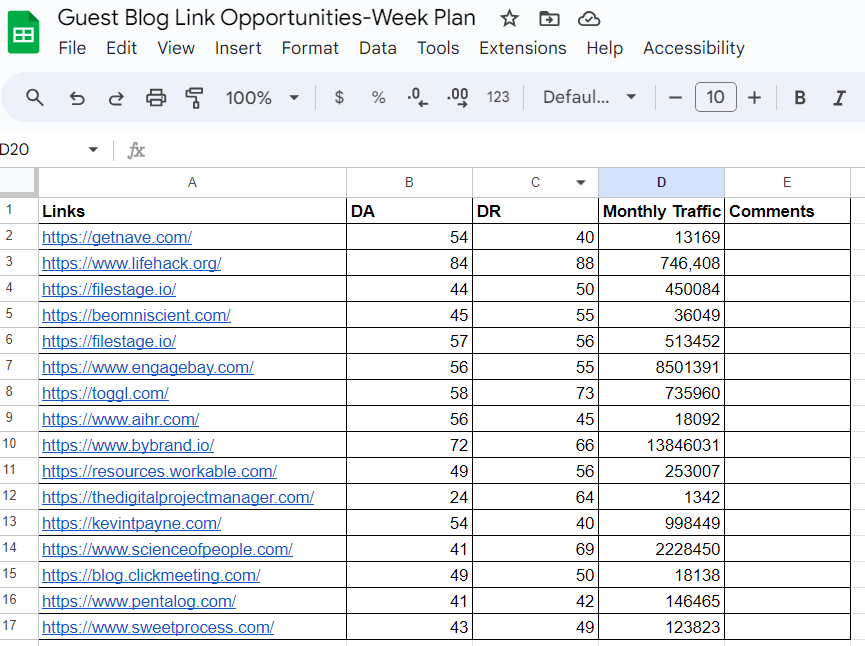Open the sweetprocess.com link

(x=158, y=627)
